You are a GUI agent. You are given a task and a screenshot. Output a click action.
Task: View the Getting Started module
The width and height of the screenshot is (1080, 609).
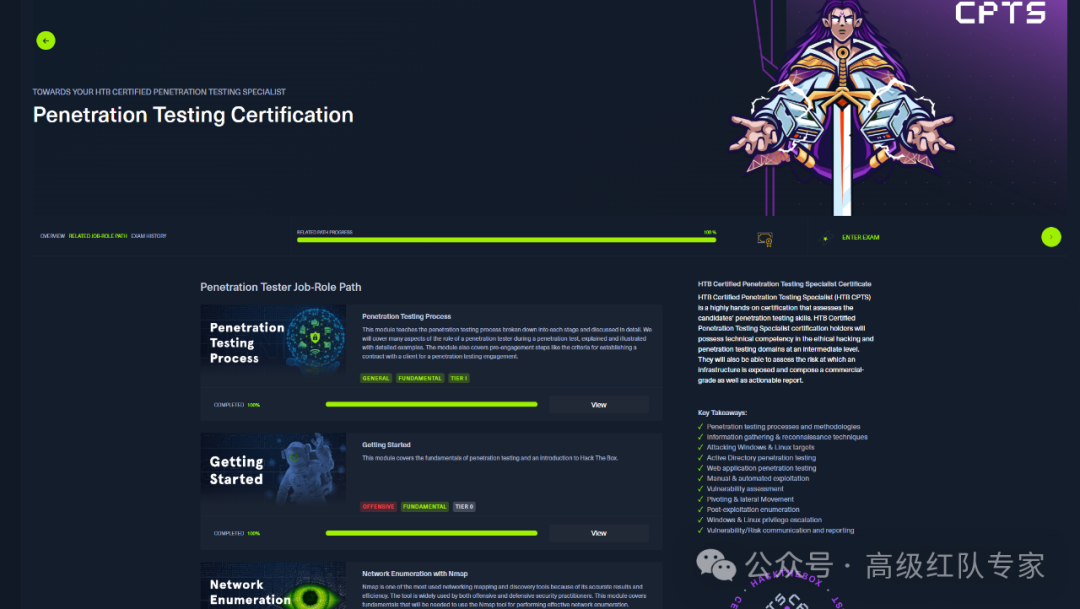coord(599,533)
